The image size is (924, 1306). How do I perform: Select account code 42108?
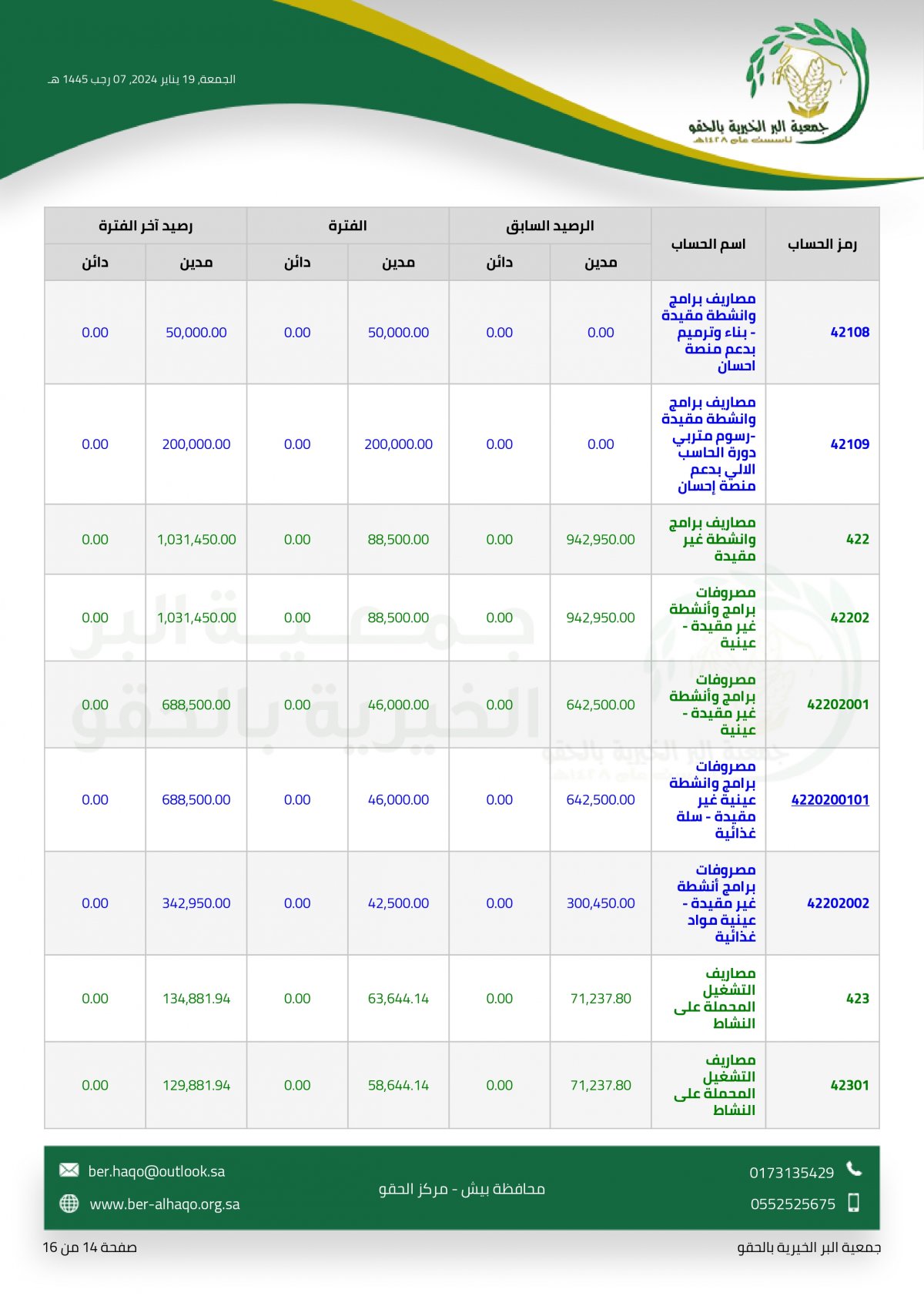[850, 333]
